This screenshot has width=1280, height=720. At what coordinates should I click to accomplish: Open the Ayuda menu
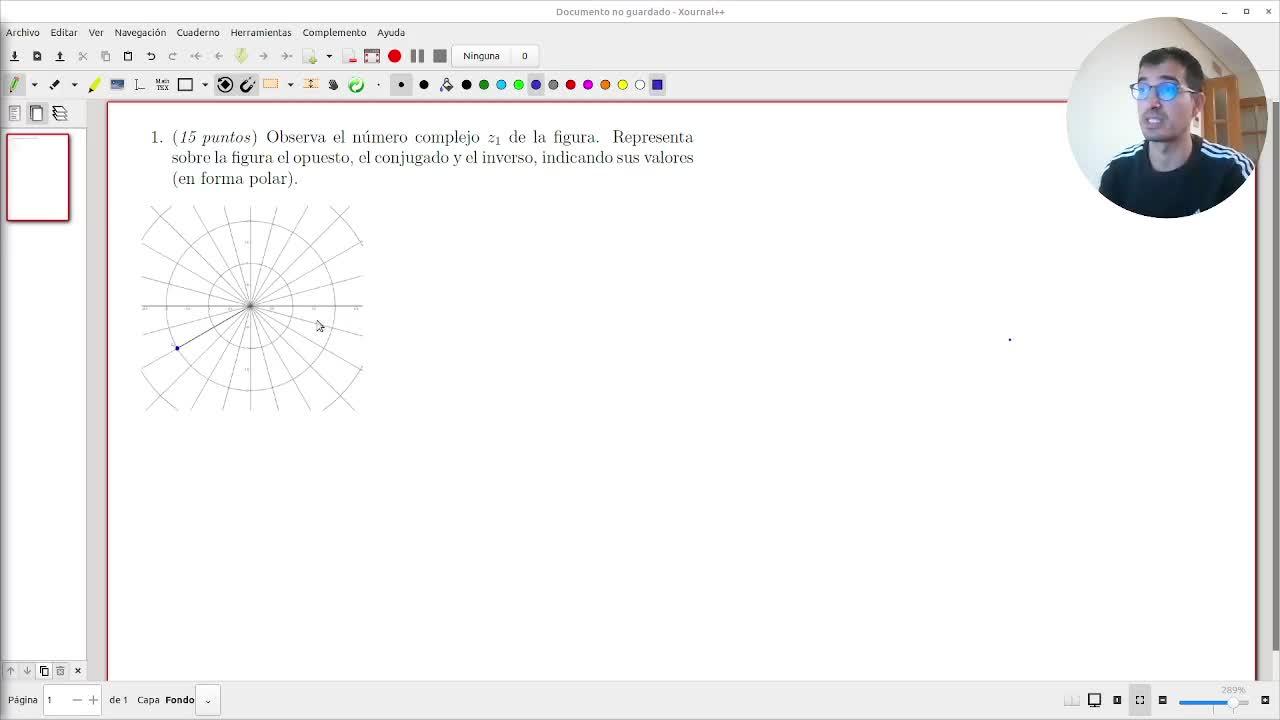[391, 32]
